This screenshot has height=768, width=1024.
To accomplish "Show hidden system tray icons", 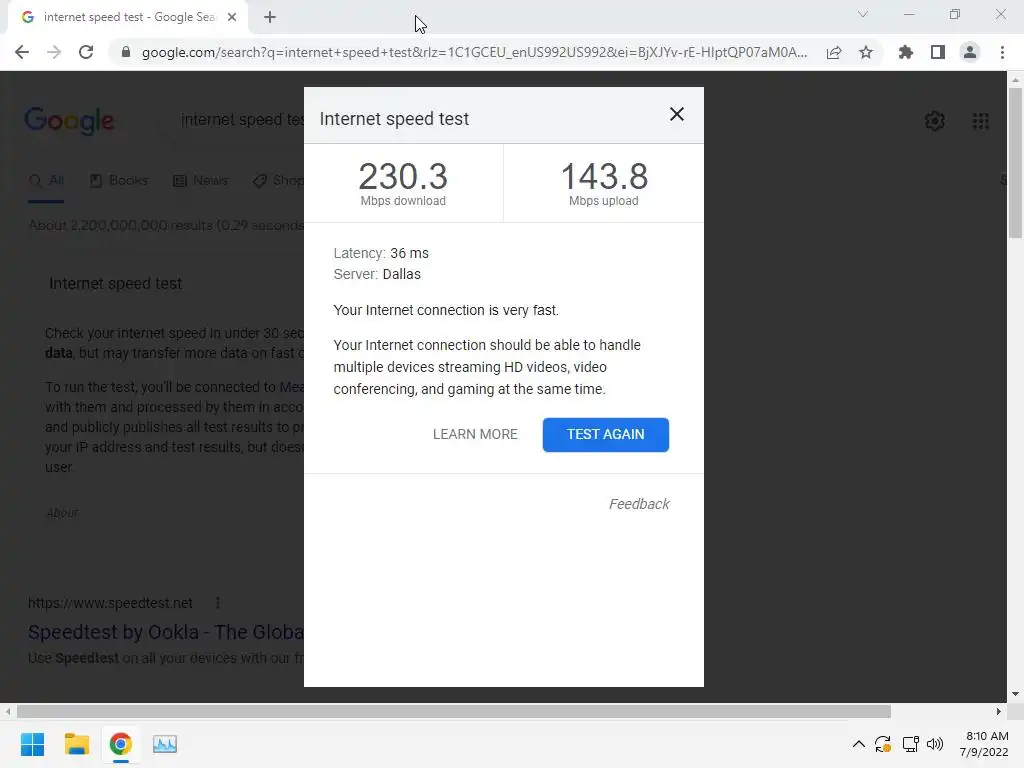I will [859, 744].
